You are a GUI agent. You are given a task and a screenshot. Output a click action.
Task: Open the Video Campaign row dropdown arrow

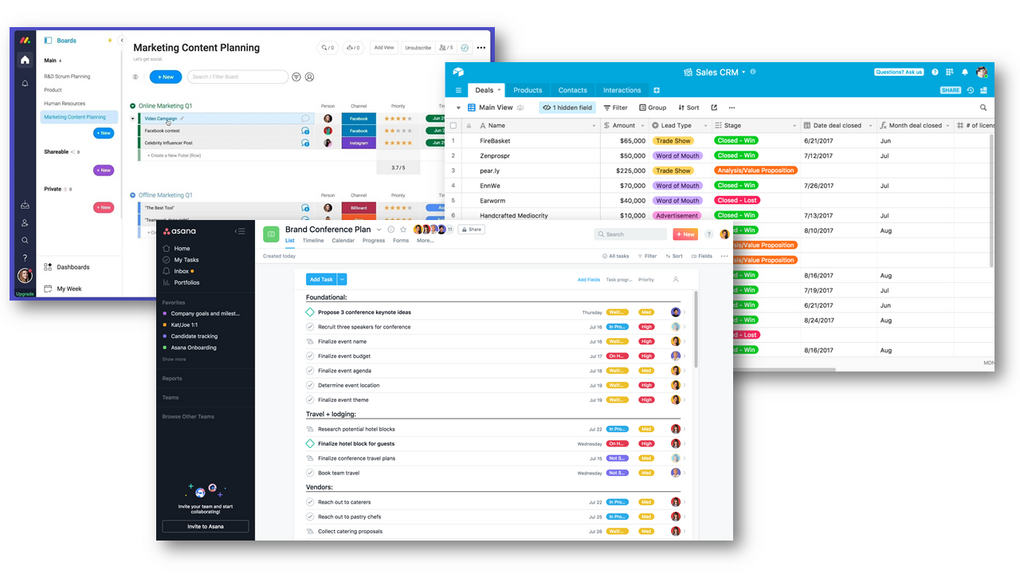click(133, 118)
